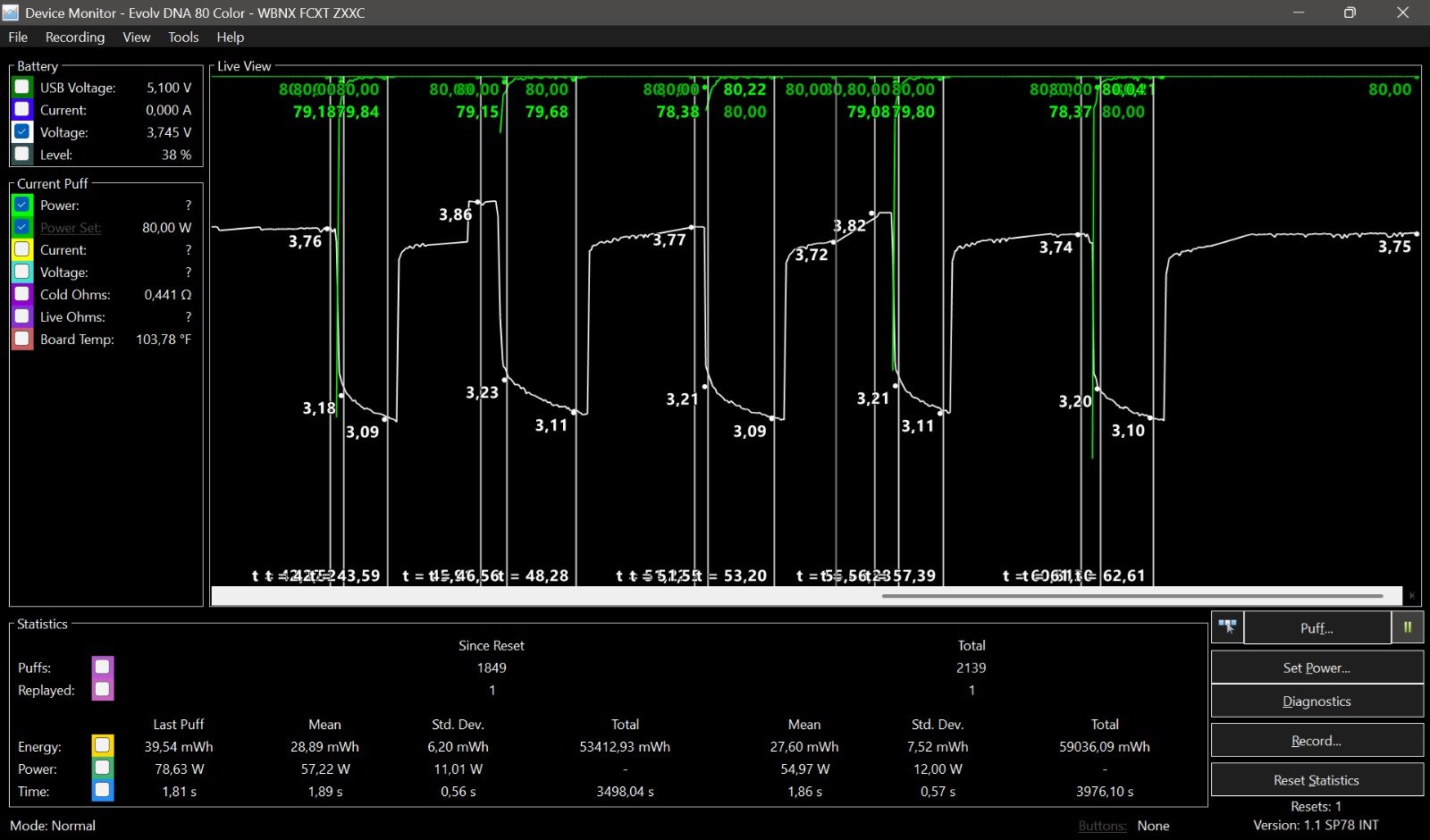Image resolution: width=1430 pixels, height=840 pixels.
Task: Click the pin window icon left of Puff
Action: pos(1227,627)
